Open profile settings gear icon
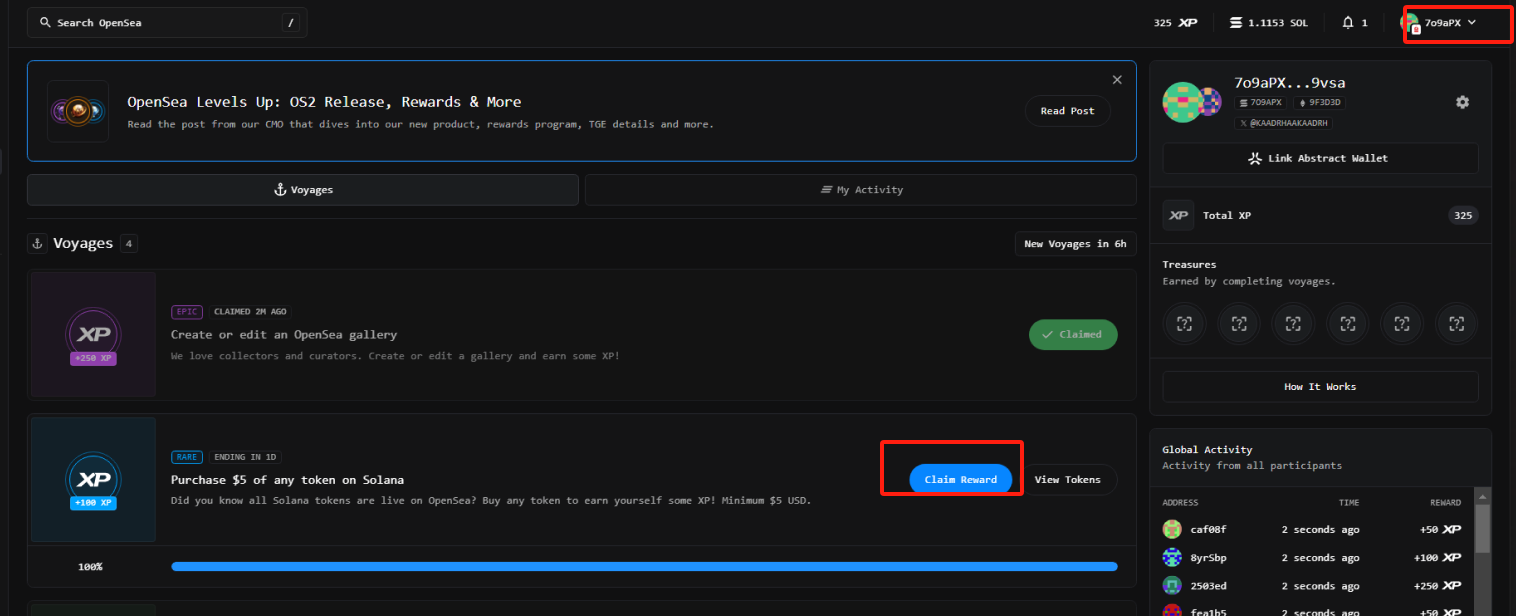The width and height of the screenshot is (1516, 616). 1462,102
